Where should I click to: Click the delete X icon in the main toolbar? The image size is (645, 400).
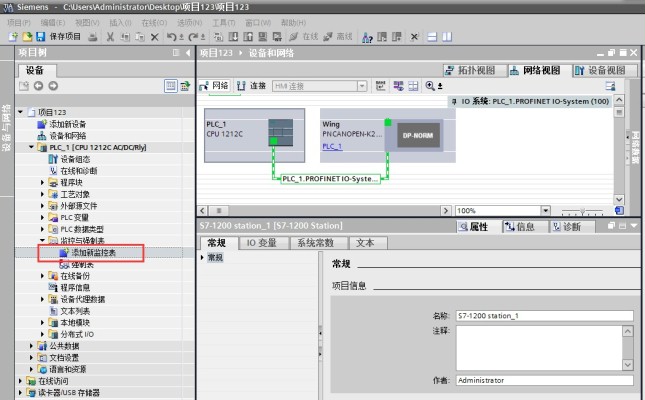pyautogui.click(x=154, y=37)
